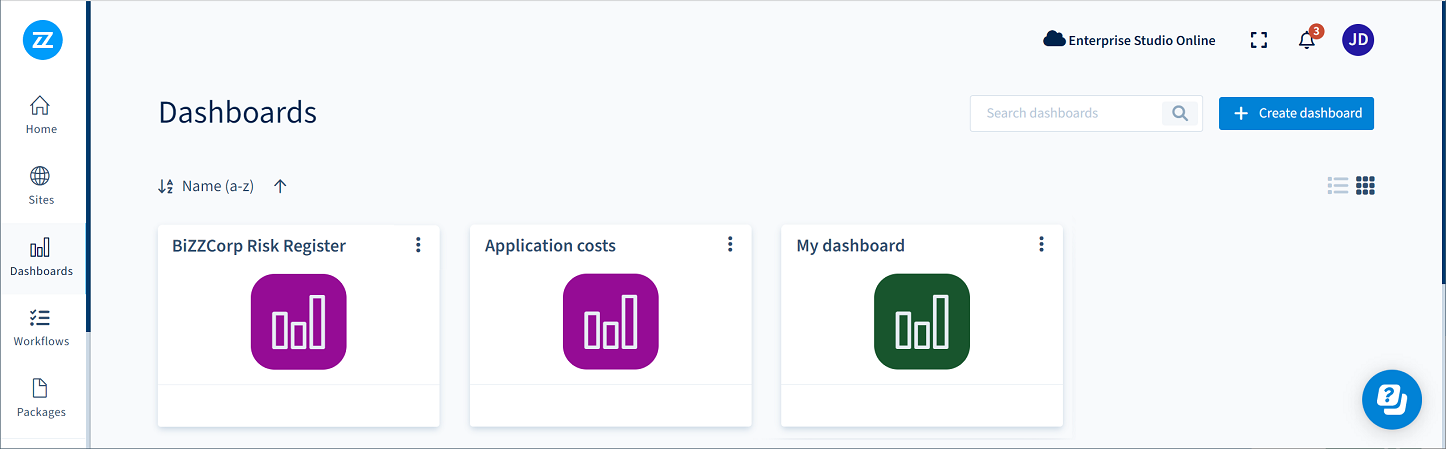The height and width of the screenshot is (449, 1446).
Task: Click the BiZZdesign logo in the sidebar
Action: (x=42, y=40)
